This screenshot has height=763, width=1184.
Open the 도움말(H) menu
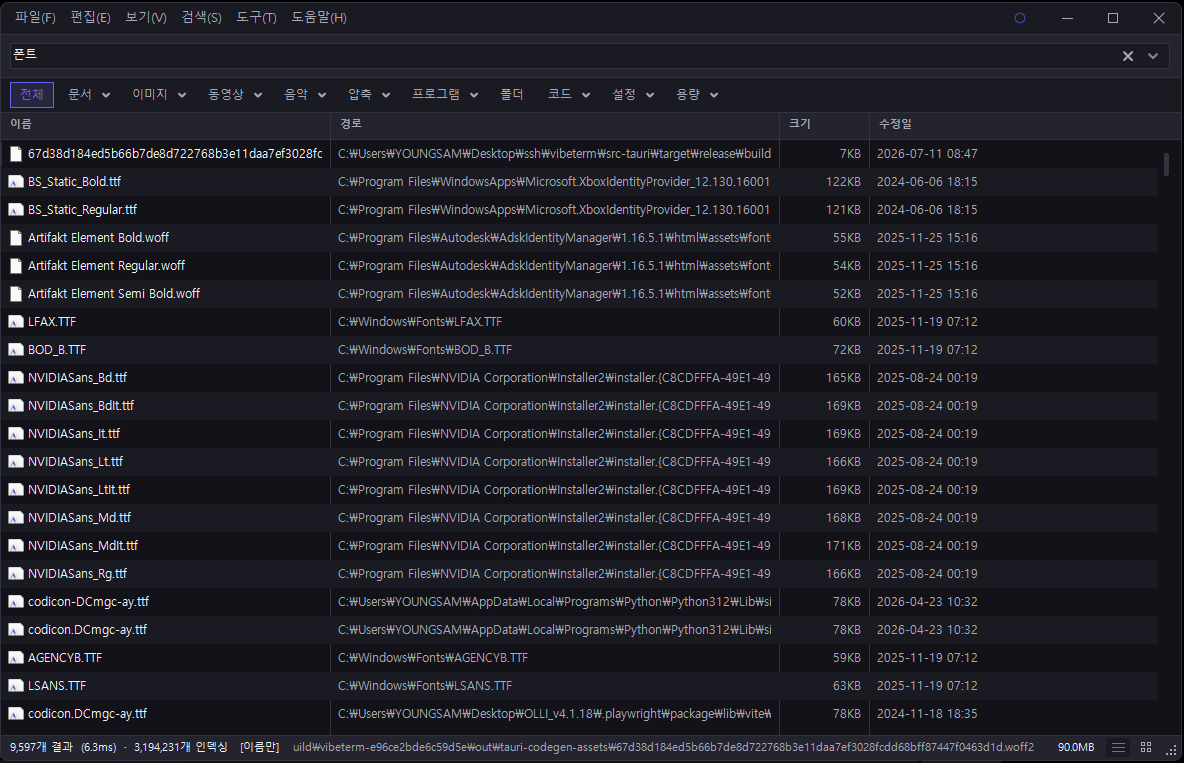[319, 17]
